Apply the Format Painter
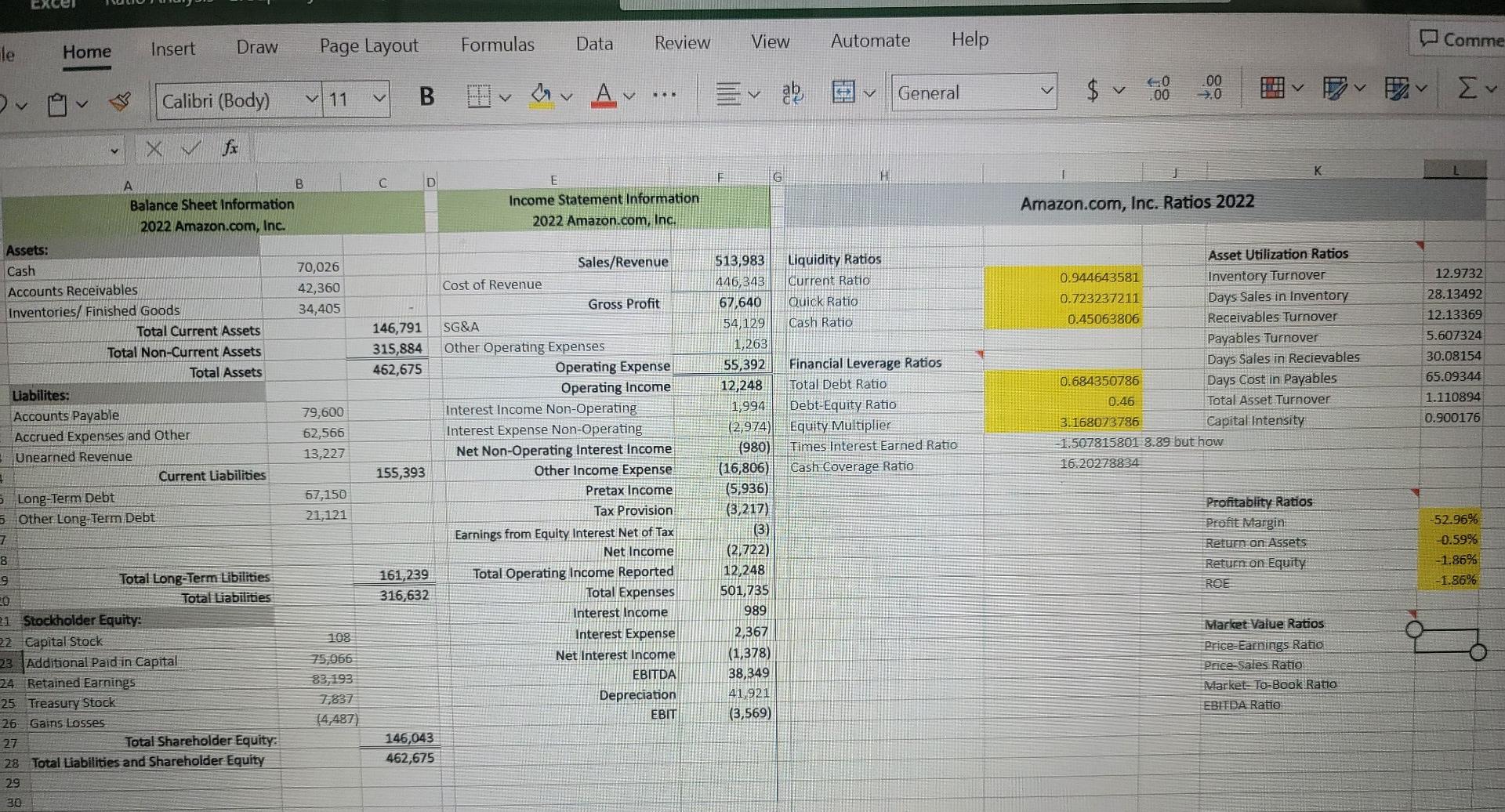 pos(119,100)
